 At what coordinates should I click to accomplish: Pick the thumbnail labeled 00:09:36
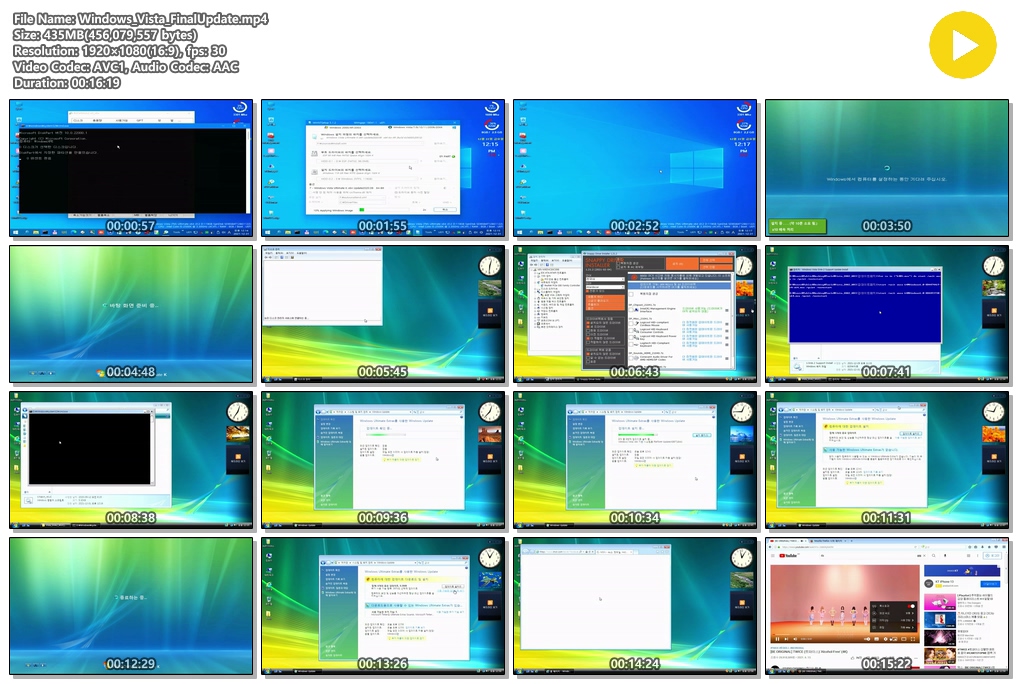383,460
